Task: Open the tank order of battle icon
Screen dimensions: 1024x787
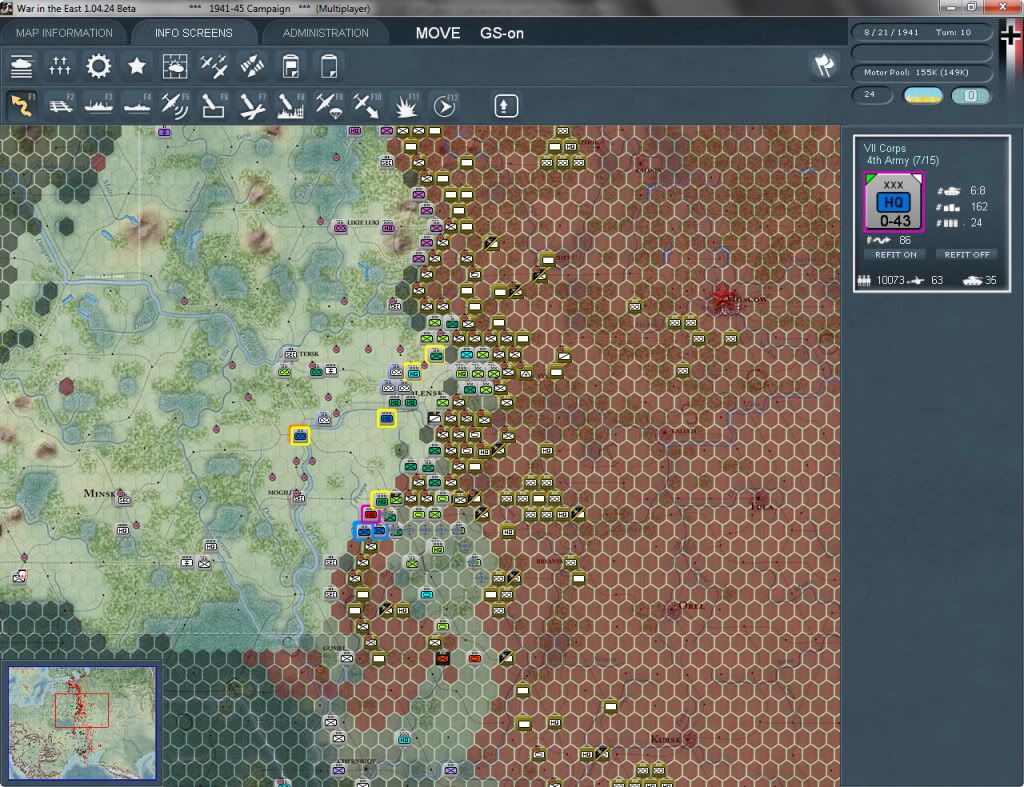Action: [x=22, y=66]
